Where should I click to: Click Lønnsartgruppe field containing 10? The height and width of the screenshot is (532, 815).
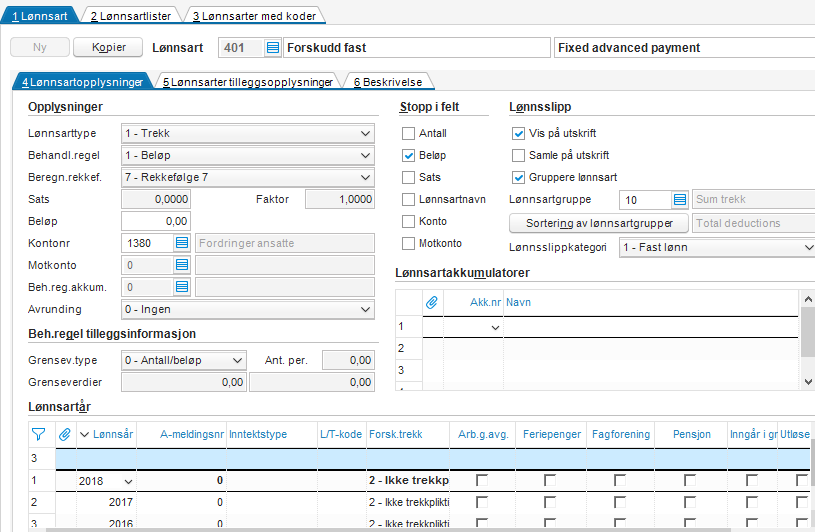(646, 200)
